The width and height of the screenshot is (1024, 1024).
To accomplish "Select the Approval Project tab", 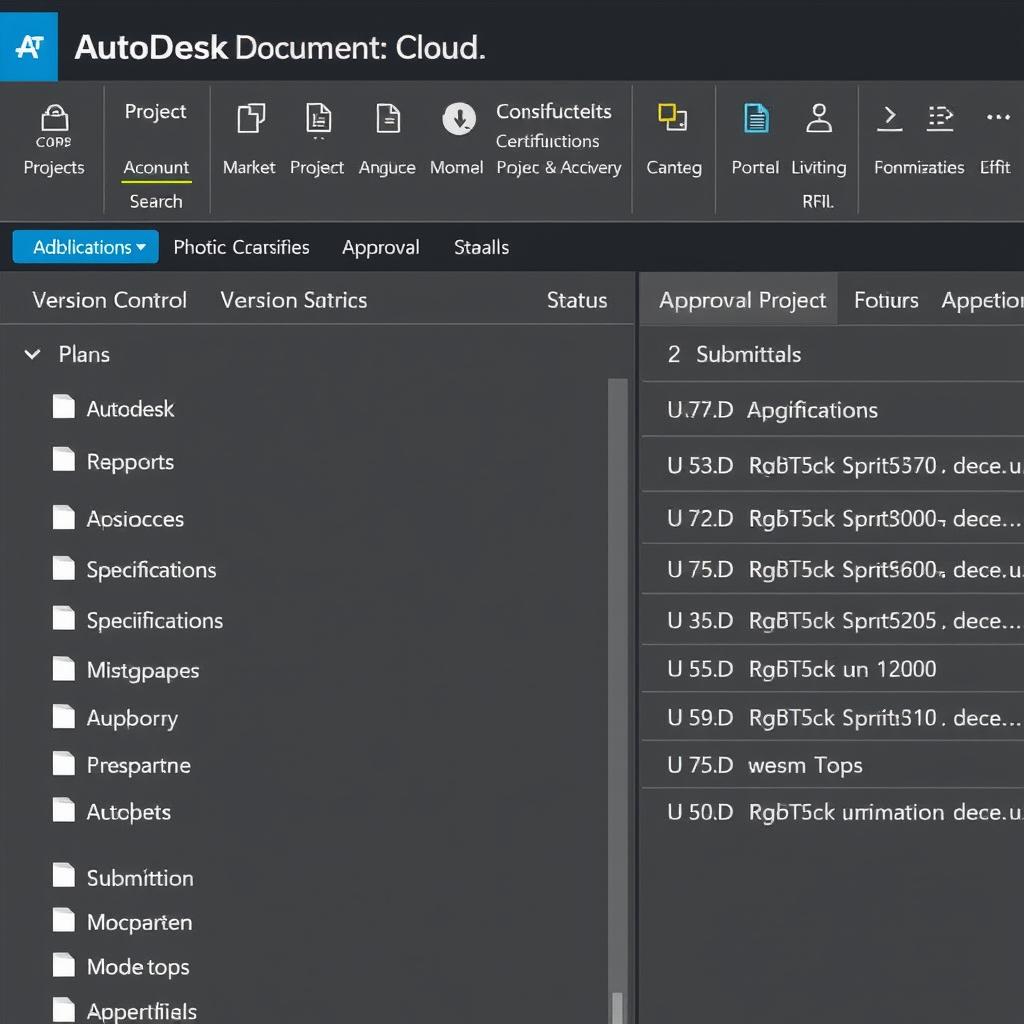I will pos(738,299).
